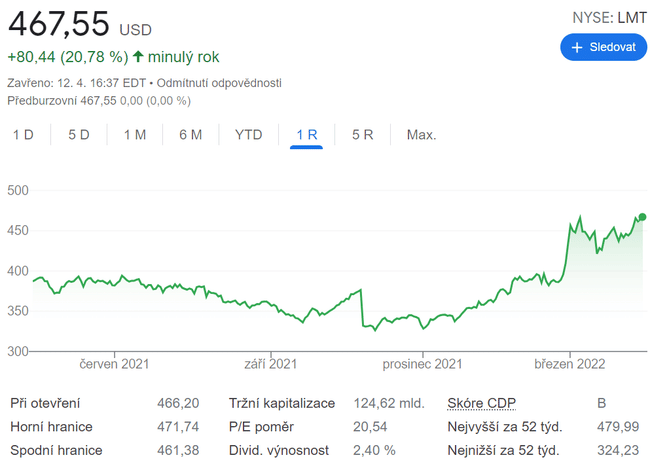
Task: Click the září 2021 axis label
Action: [x=270, y=365]
